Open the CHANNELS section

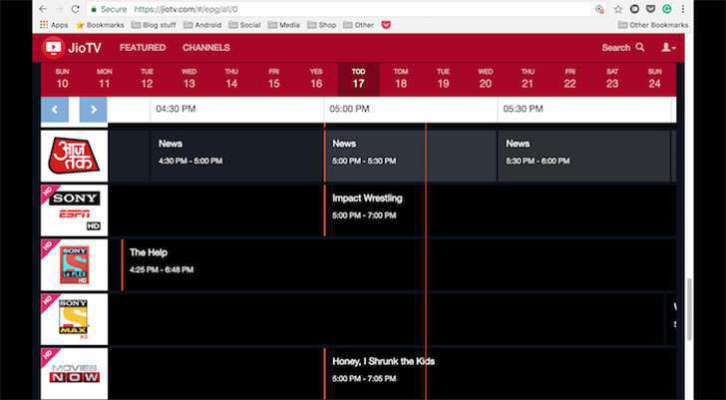point(206,47)
